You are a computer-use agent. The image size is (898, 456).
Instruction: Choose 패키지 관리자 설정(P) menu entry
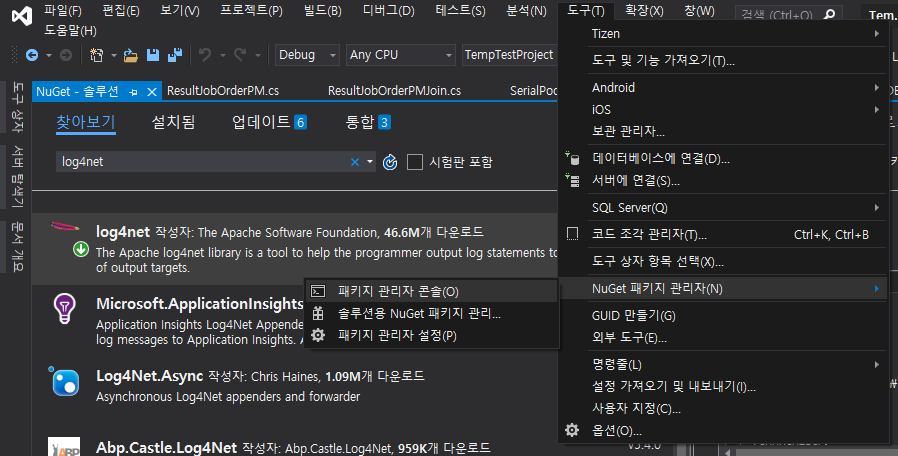432,335
